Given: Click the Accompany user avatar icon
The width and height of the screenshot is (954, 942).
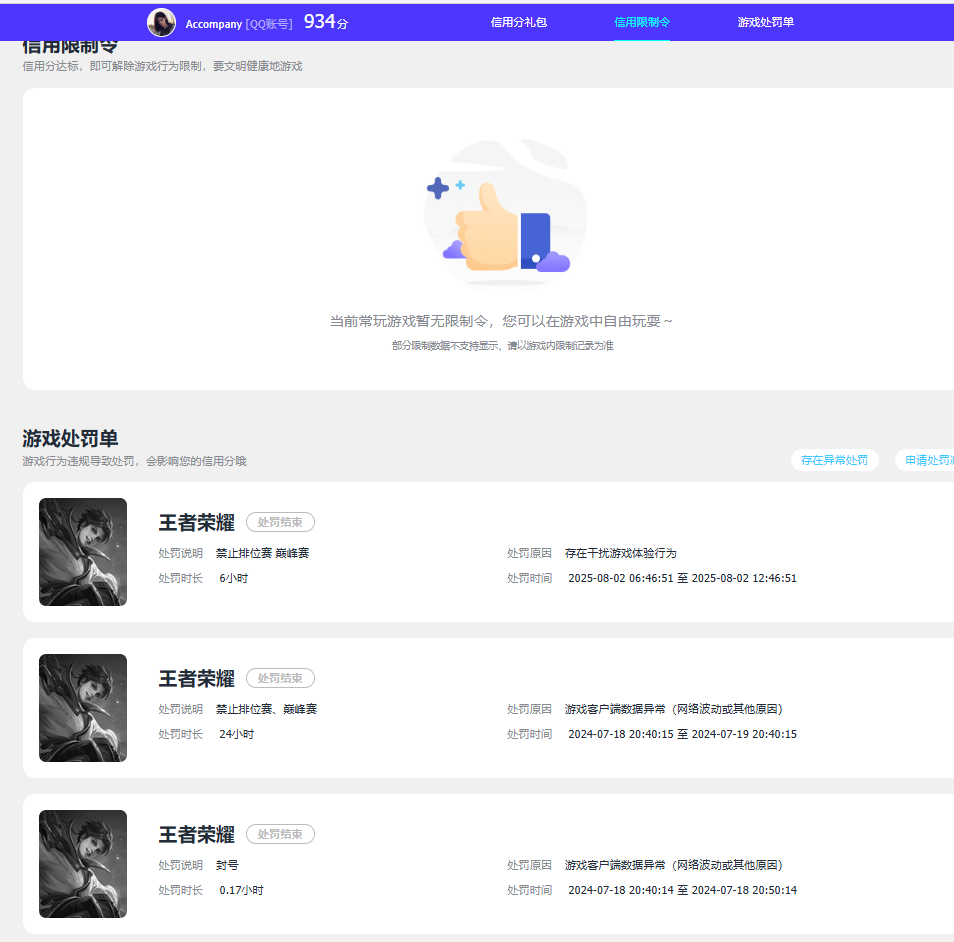Looking at the screenshot, I should [161, 22].
